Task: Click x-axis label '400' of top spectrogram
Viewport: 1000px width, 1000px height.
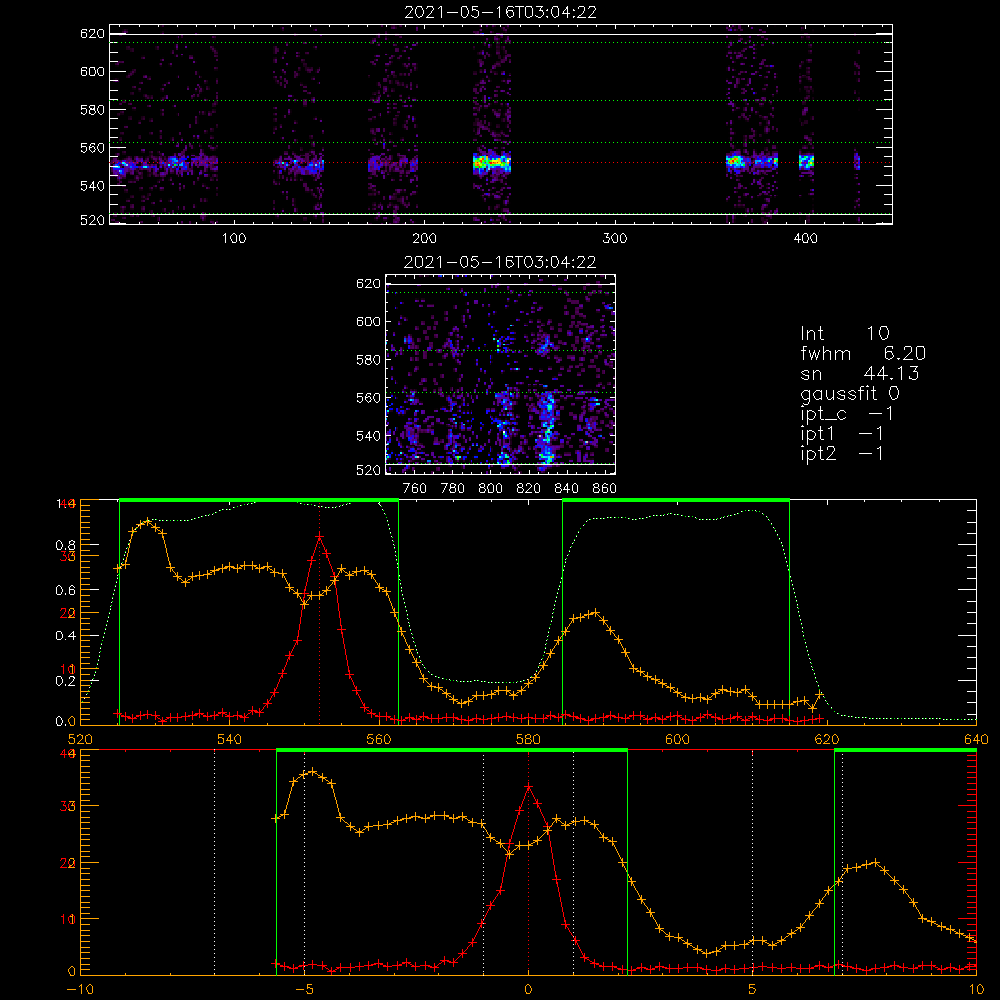Action: (805, 239)
